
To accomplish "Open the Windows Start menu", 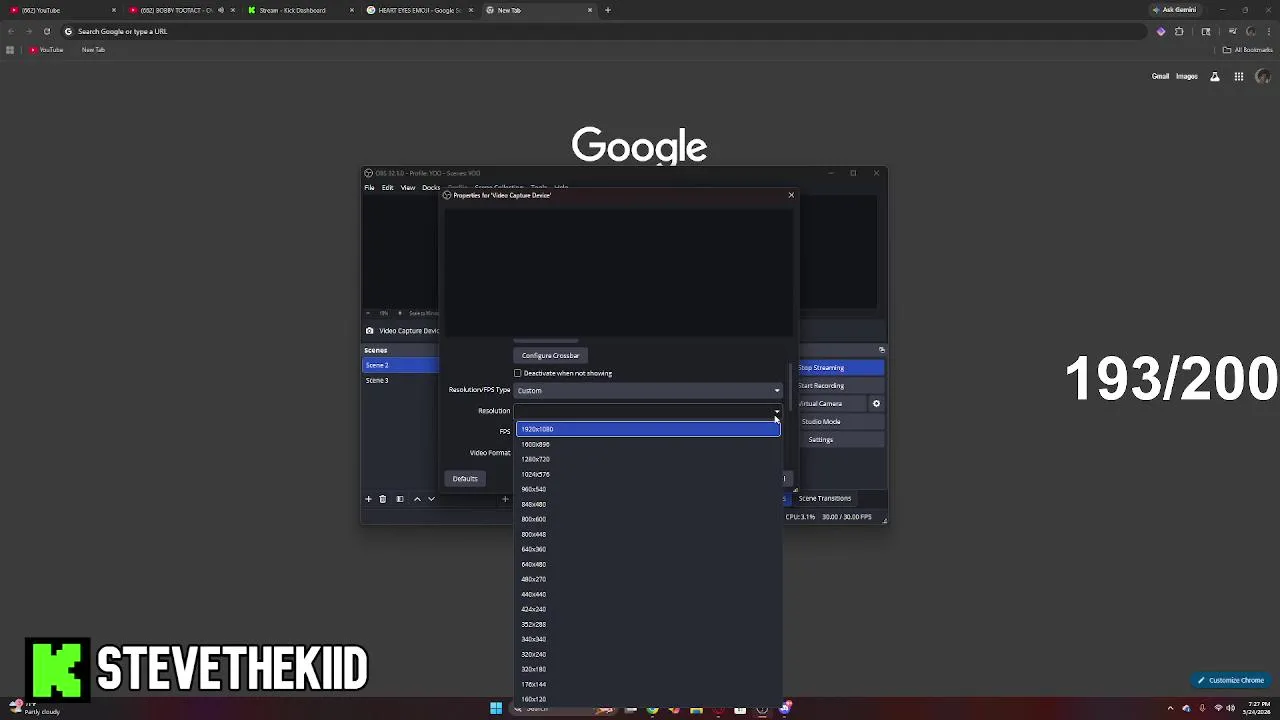I will pyautogui.click(x=496, y=709).
